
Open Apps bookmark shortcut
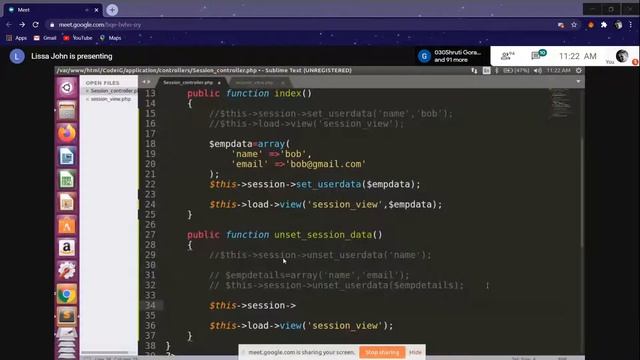click(17, 38)
